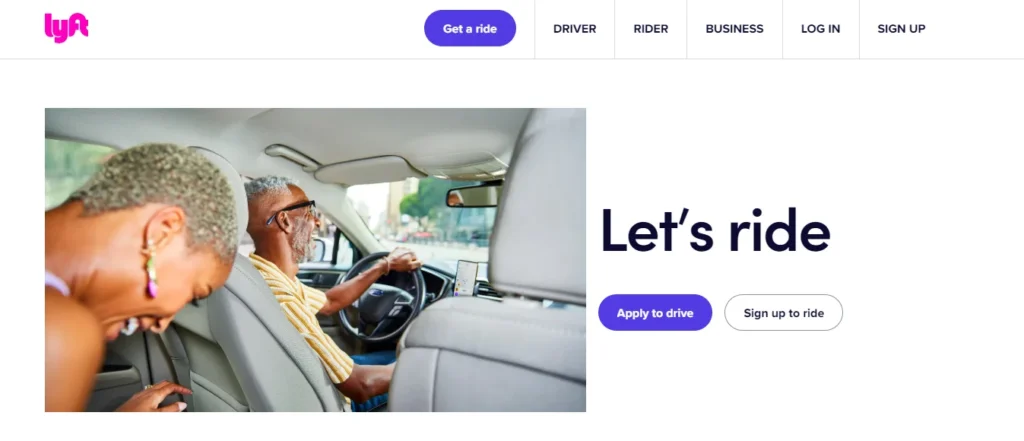Select the BUSINESS navigation item
Screen dimensions: 1024x441
click(x=734, y=29)
